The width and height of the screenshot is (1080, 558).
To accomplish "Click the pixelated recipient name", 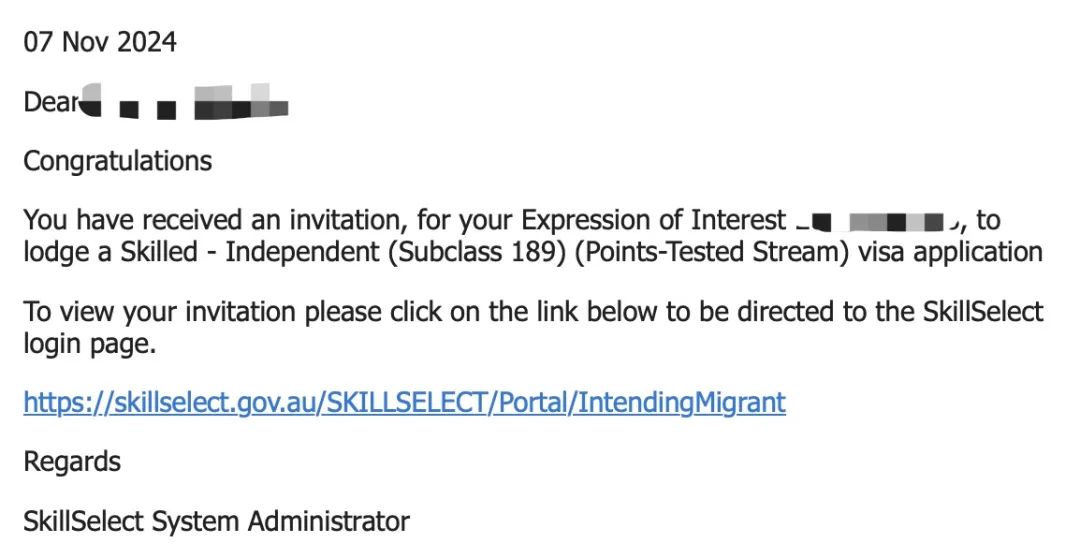I will 185,101.
